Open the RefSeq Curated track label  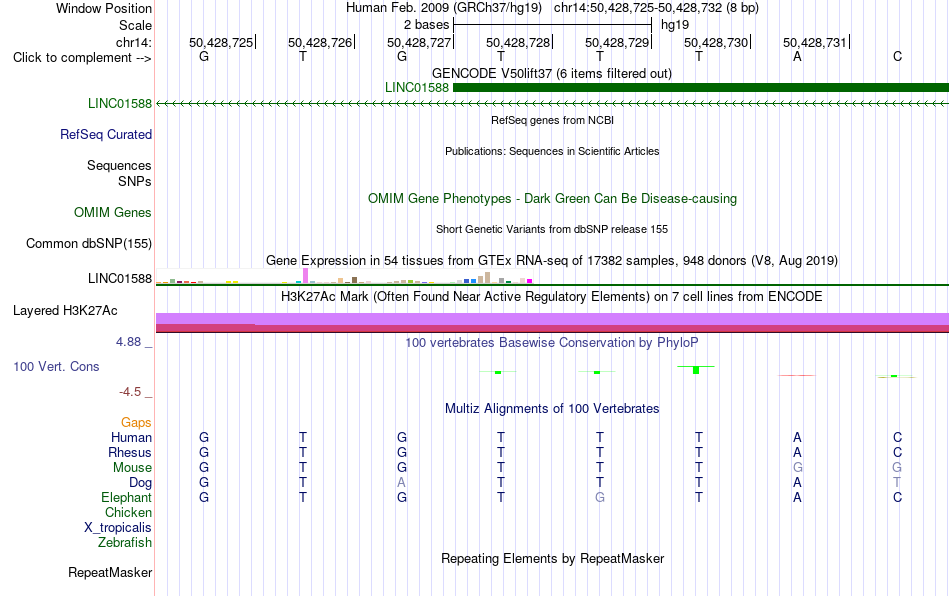[x=106, y=134]
